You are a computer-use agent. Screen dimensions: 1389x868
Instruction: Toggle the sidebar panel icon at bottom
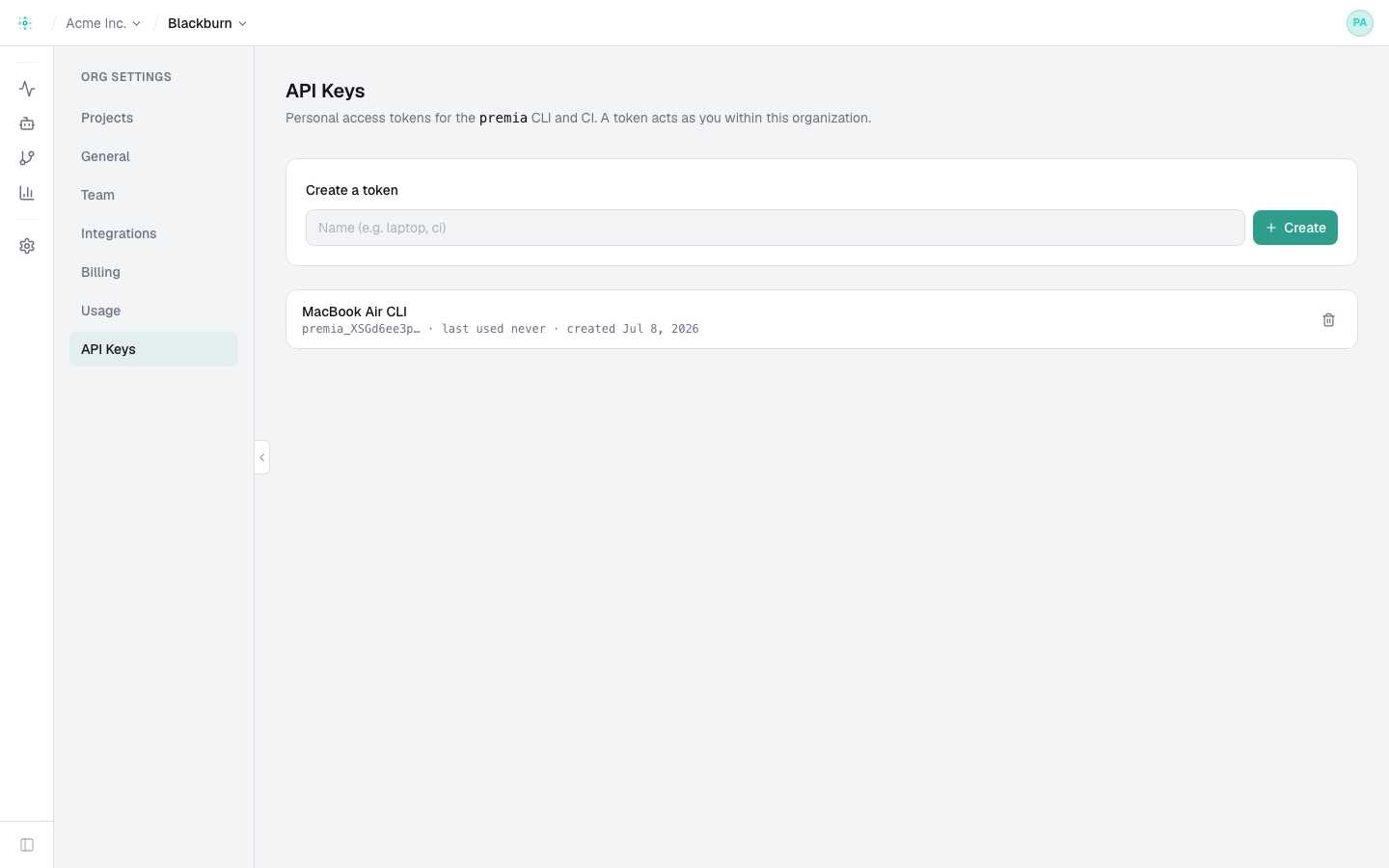(27, 845)
